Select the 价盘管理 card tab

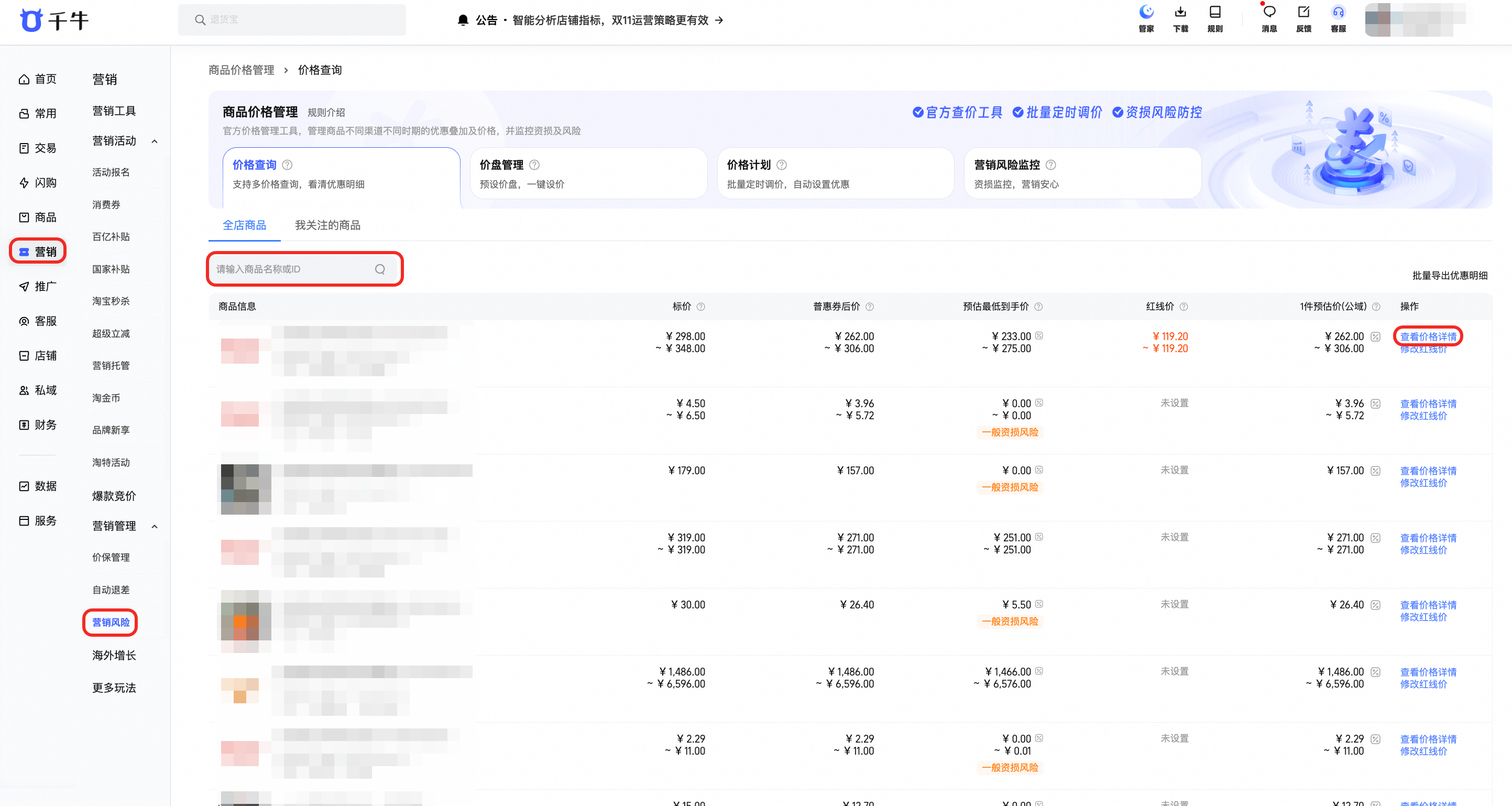[x=588, y=174]
